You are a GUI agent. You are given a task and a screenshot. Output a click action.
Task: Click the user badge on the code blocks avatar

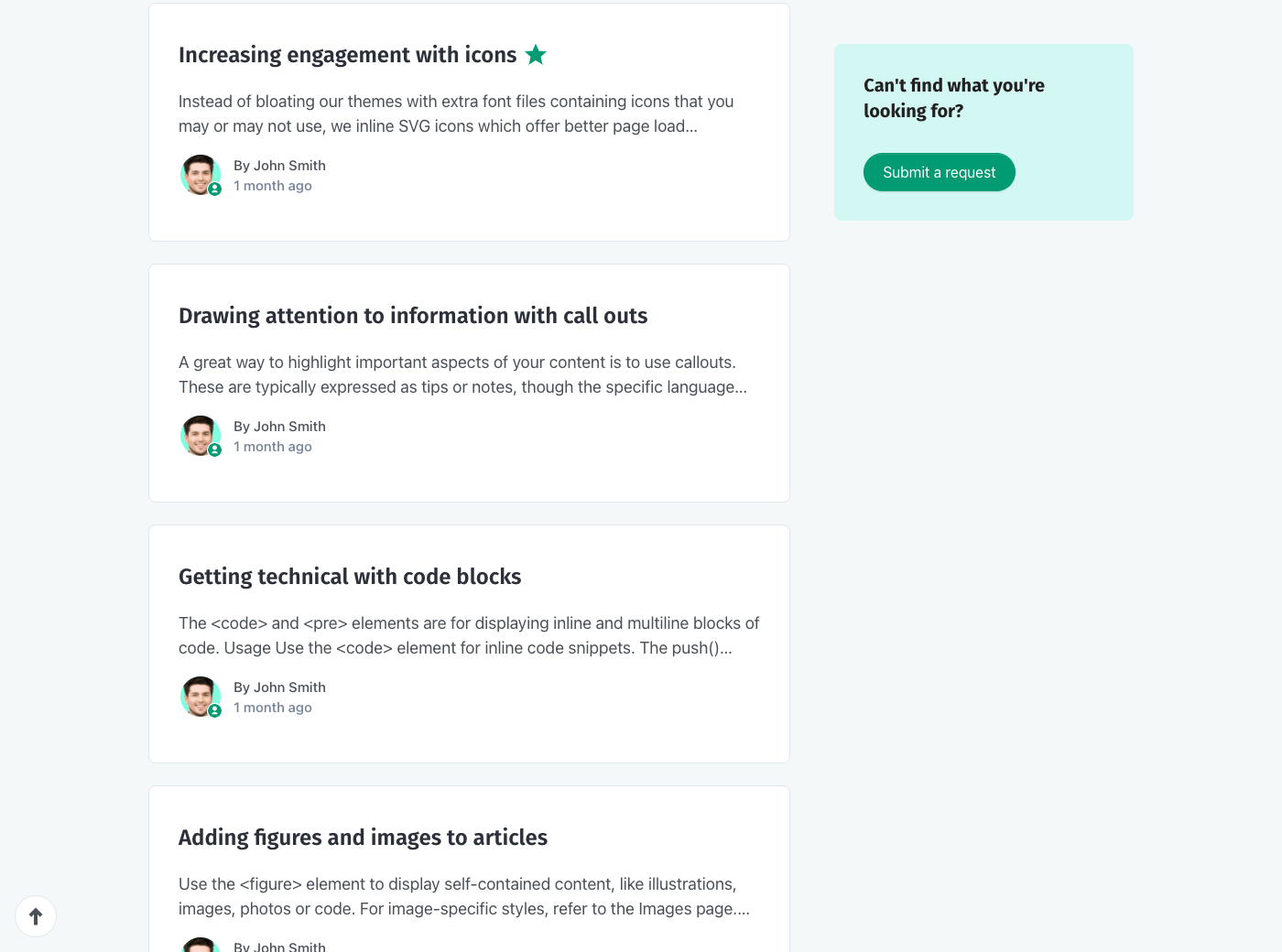[215, 711]
